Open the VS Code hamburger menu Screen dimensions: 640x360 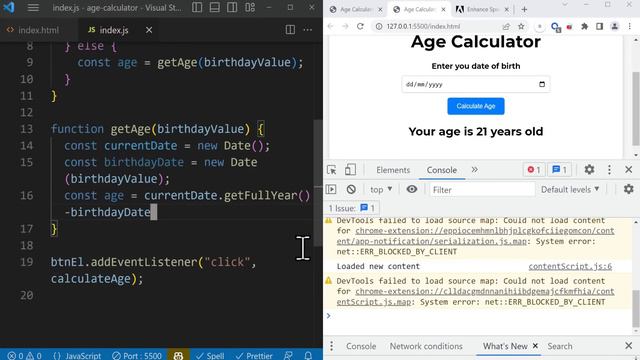click(x=33, y=8)
